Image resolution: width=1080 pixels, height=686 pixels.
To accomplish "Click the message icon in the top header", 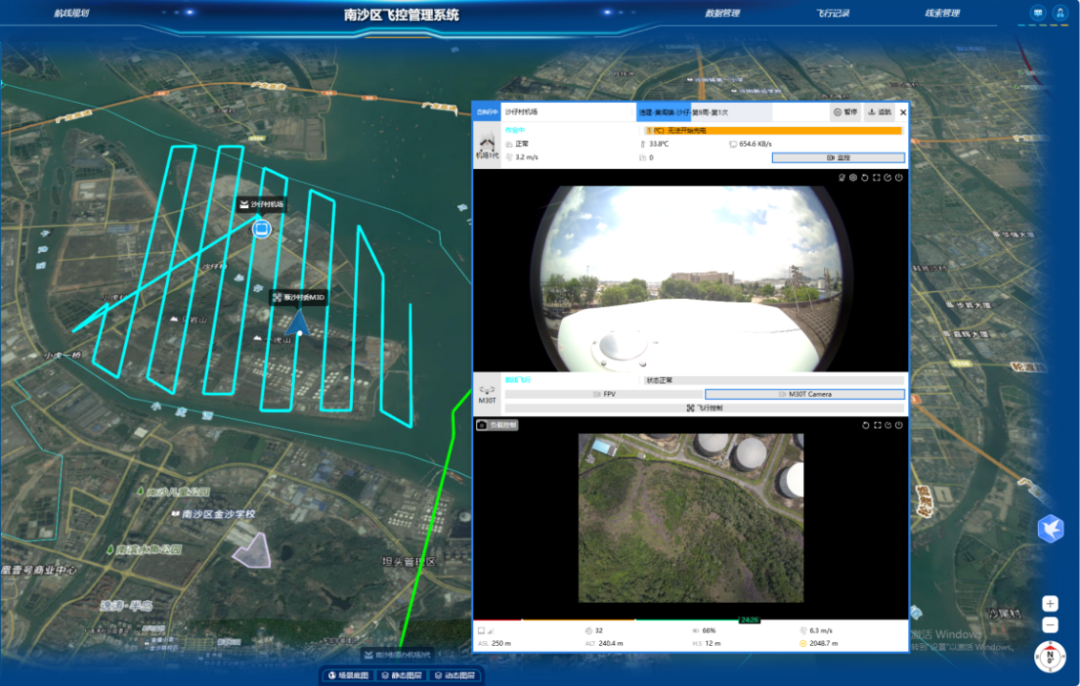I will point(1037,14).
